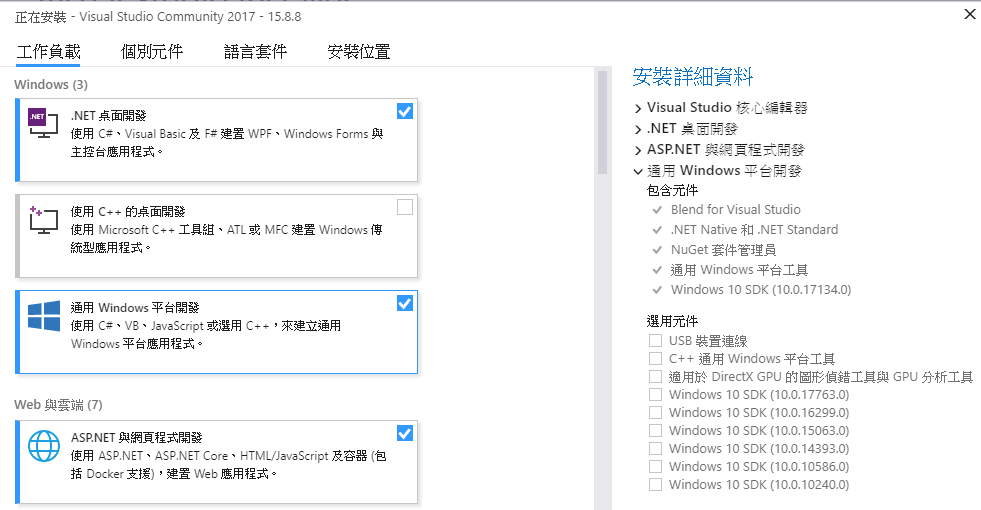Click the ASP.NET globe icon

tap(44, 446)
